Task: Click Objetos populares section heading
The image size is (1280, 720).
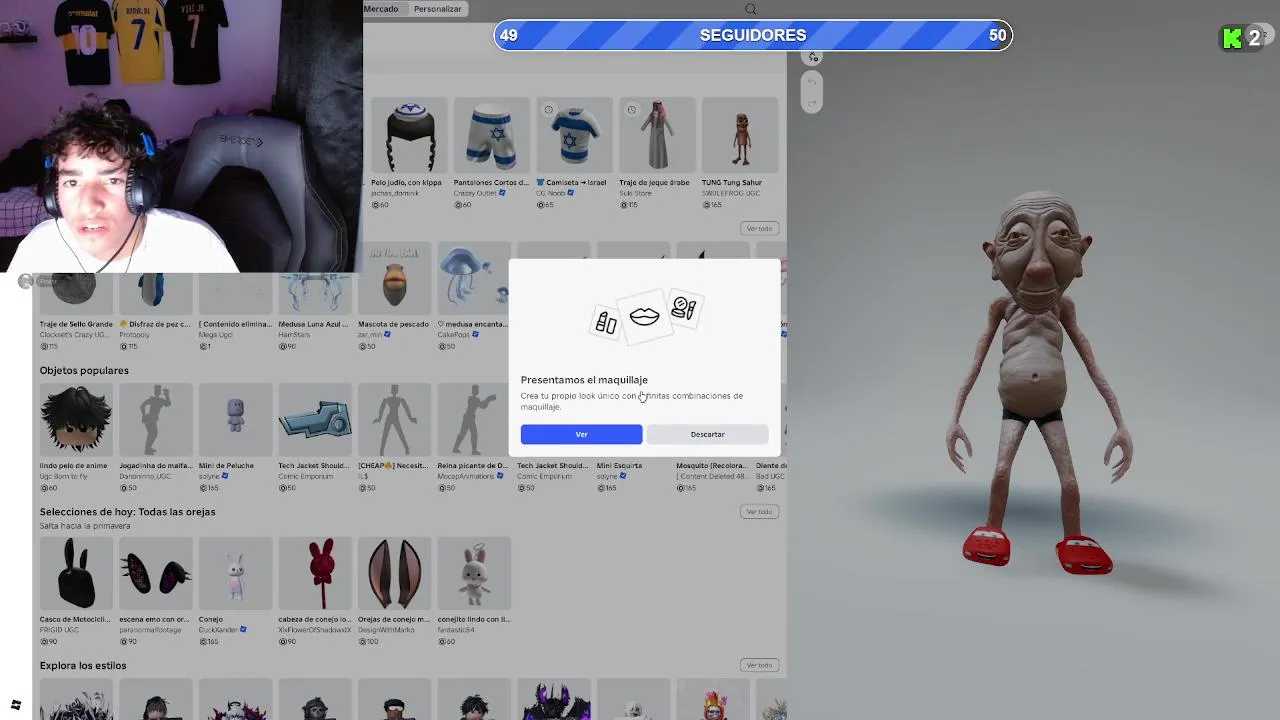Action: (84, 370)
